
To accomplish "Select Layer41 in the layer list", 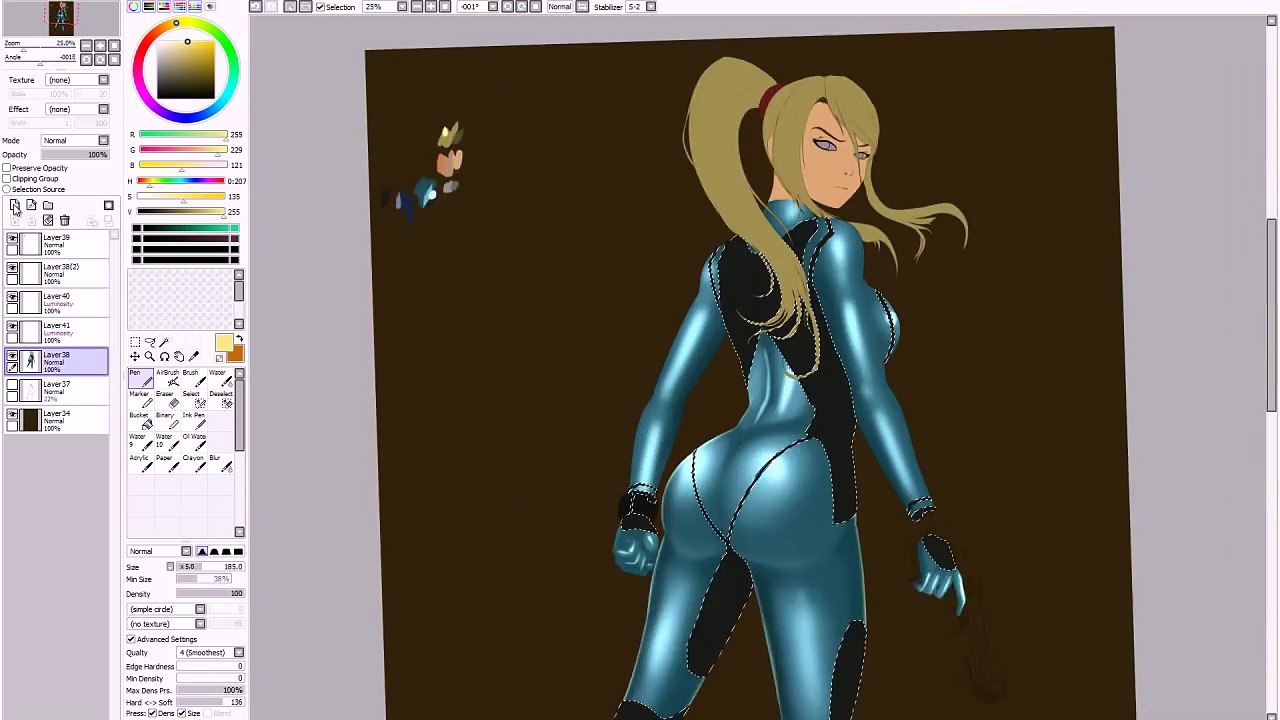I will click(x=57, y=333).
